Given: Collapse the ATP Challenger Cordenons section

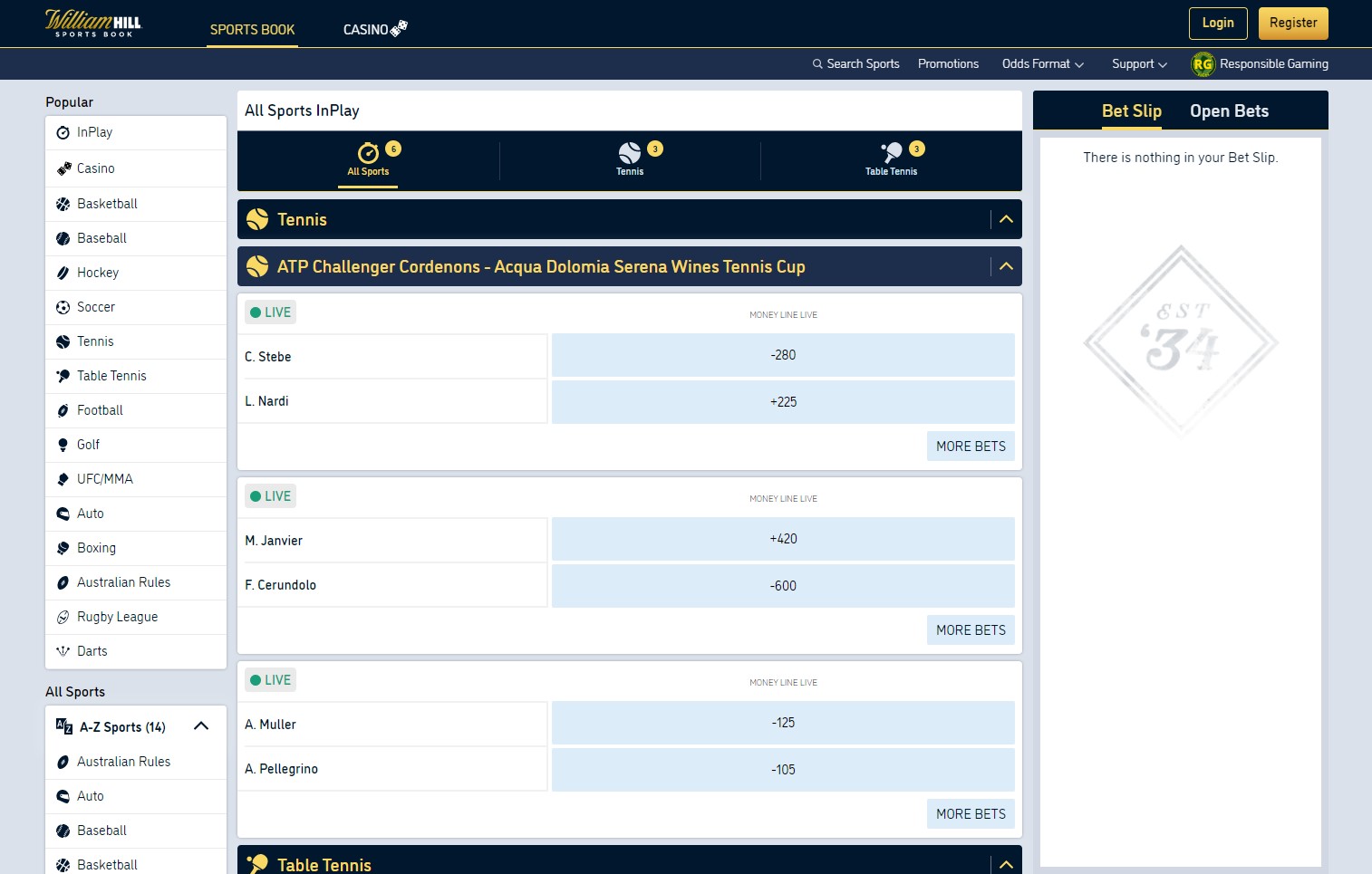Looking at the screenshot, I should click(1006, 266).
